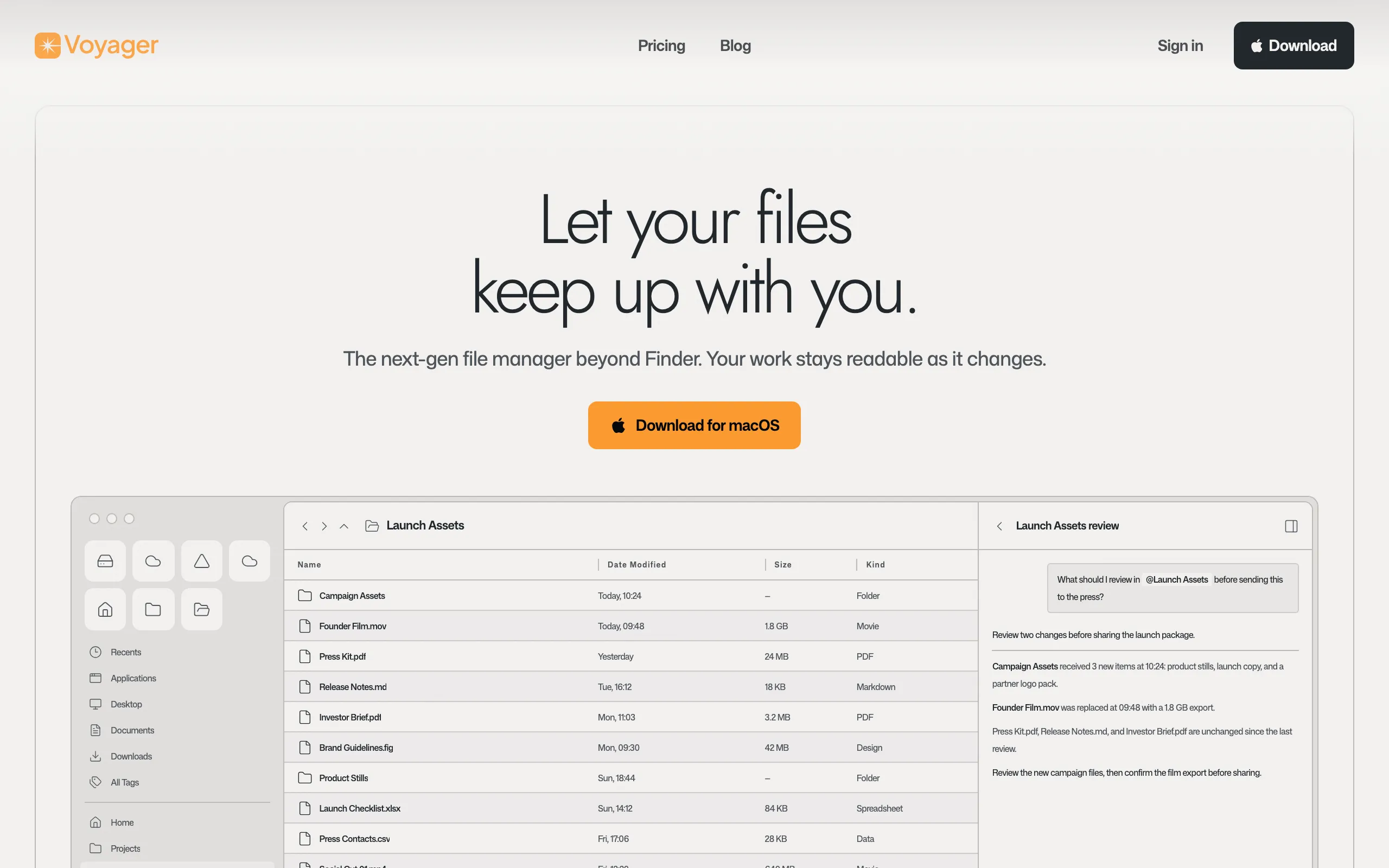Open the Pricing page
The image size is (1389, 868).
point(661,46)
